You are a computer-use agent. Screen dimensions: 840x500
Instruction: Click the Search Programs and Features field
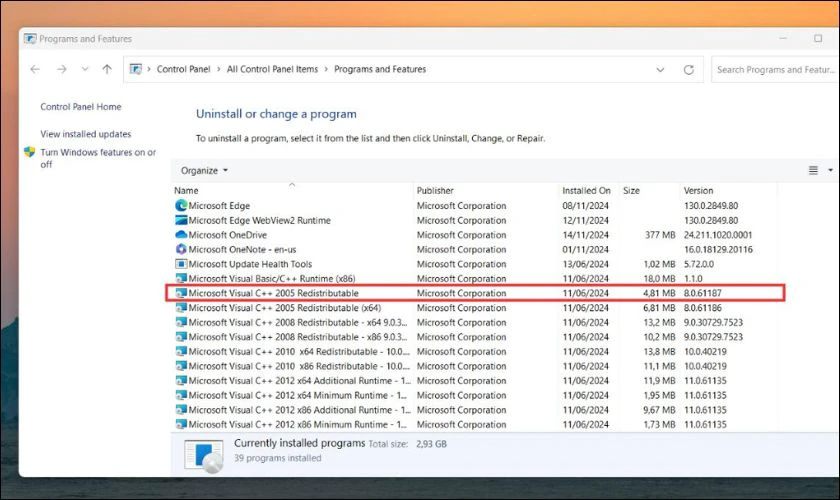pos(775,70)
